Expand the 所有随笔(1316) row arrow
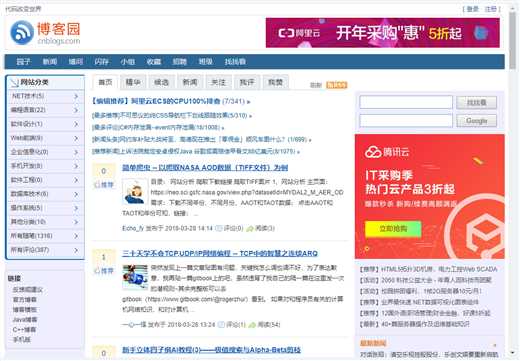The image size is (520, 361). pos(76,236)
